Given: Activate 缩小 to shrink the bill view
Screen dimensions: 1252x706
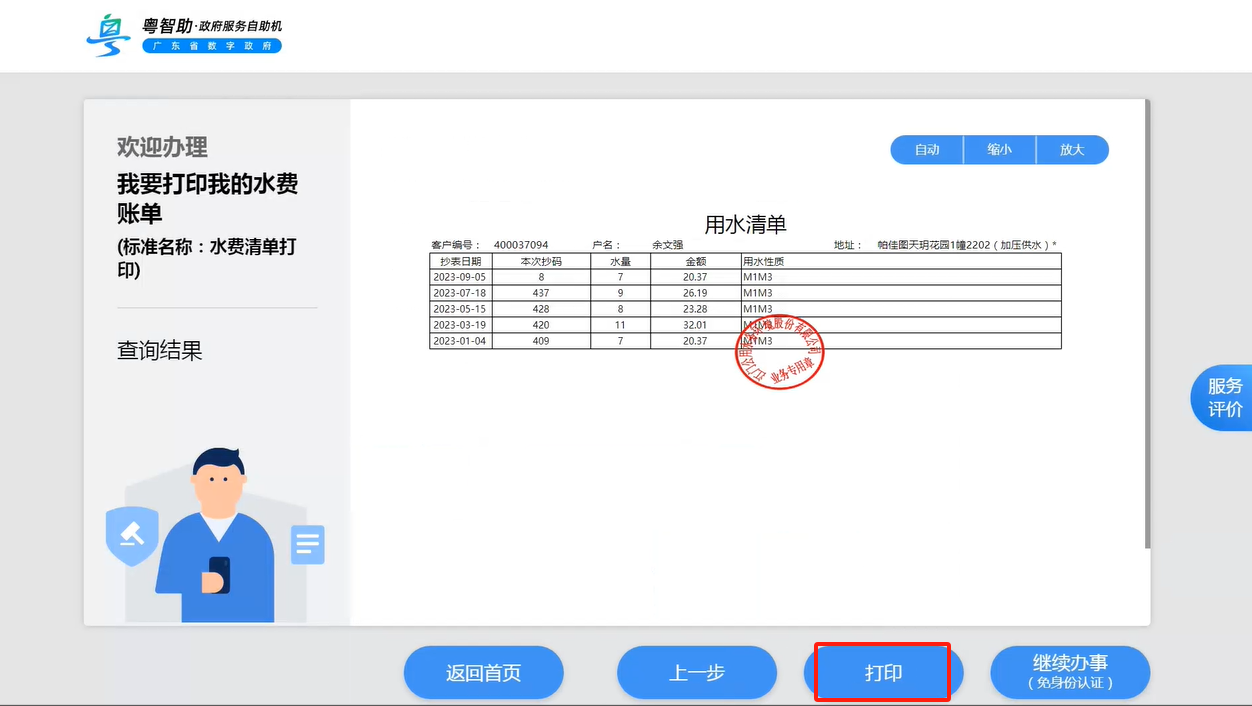Looking at the screenshot, I should tap(999, 149).
